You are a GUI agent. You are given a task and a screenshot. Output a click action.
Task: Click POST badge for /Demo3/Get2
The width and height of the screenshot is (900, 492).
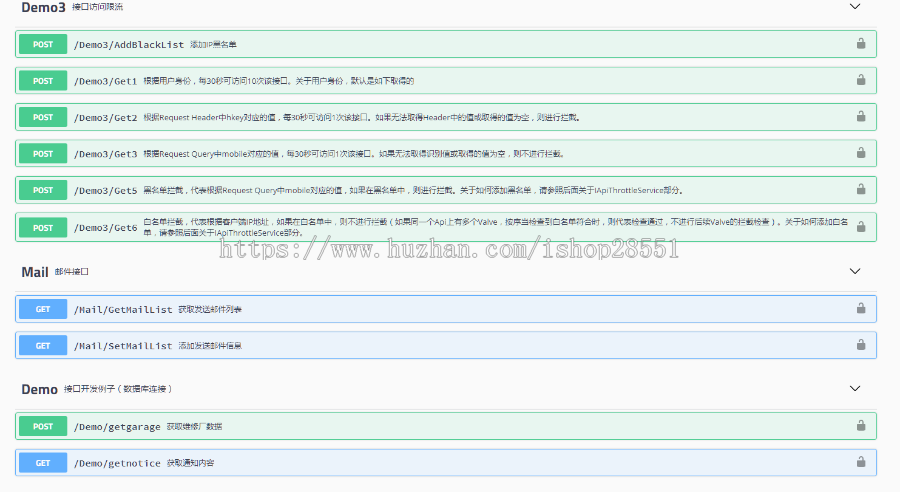(x=43, y=117)
